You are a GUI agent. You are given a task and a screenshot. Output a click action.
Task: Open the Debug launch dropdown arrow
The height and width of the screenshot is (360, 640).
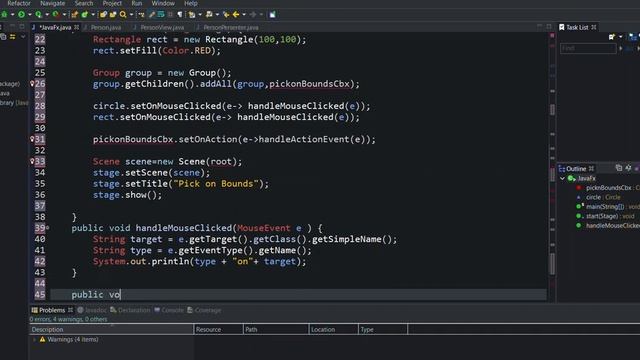pos(13,15)
